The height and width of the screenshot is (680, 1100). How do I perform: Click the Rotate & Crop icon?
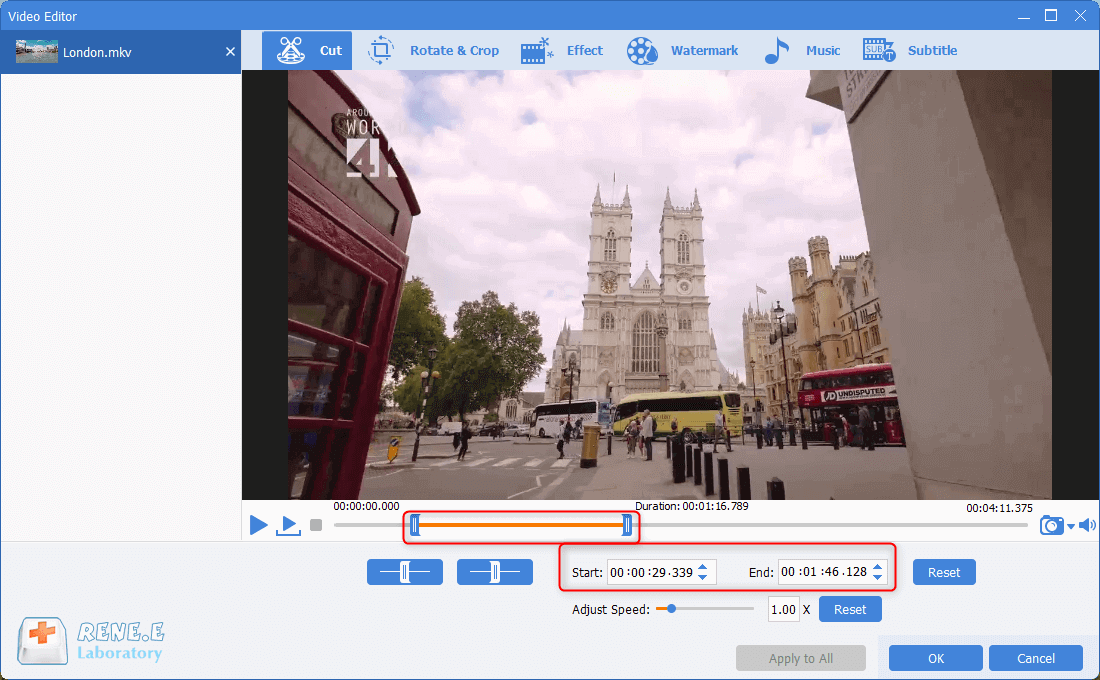coord(381,51)
